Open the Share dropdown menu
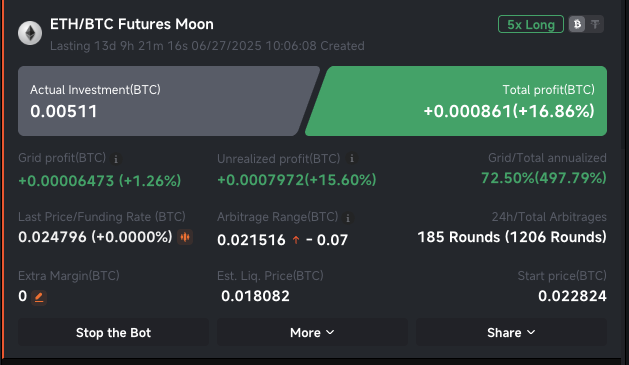629x365 pixels. click(511, 333)
